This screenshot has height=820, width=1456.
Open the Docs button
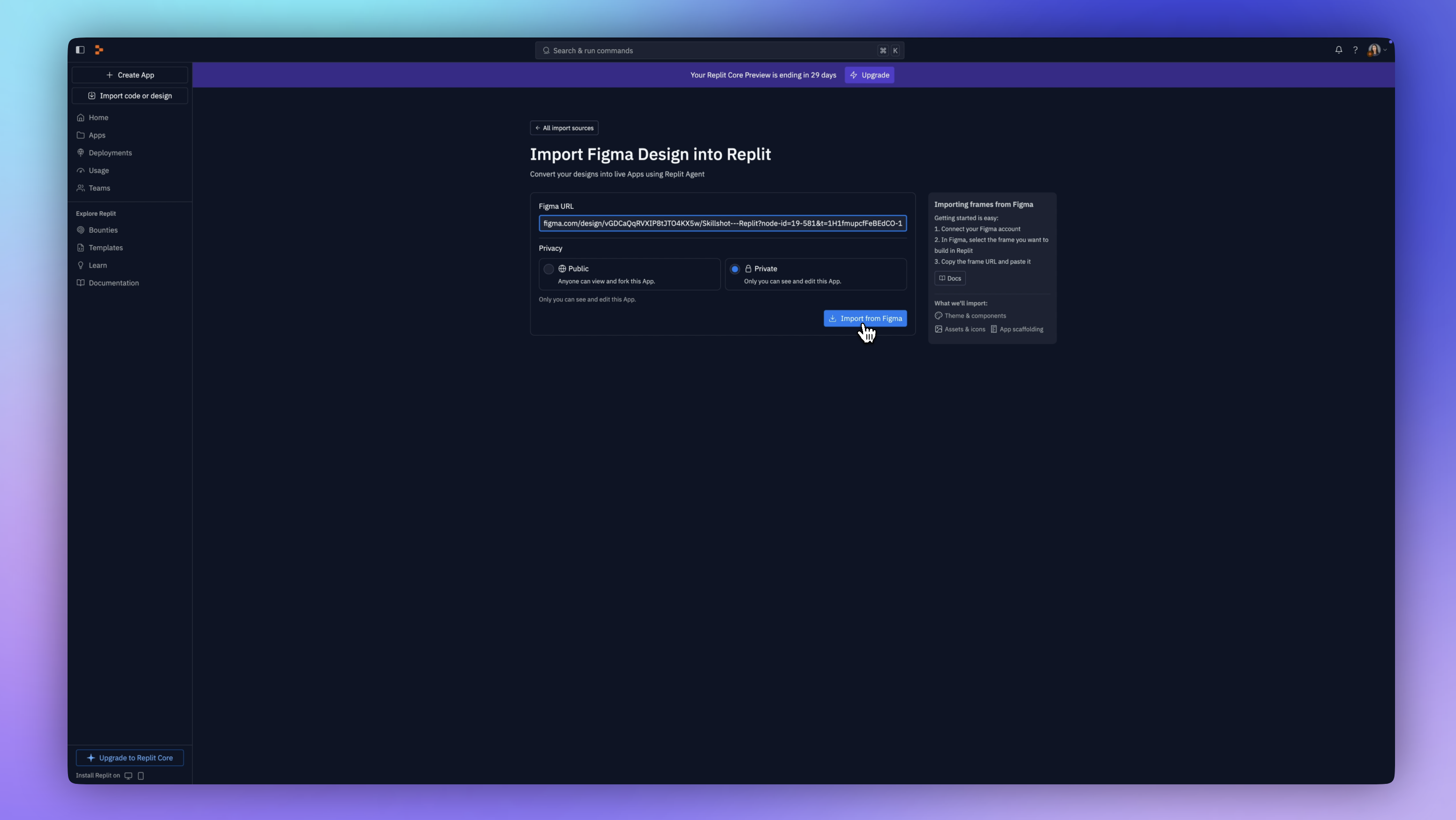coord(949,278)
